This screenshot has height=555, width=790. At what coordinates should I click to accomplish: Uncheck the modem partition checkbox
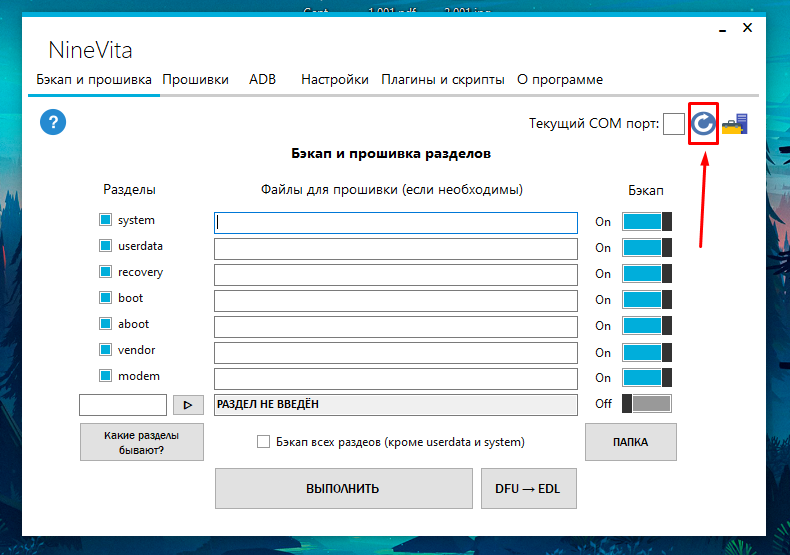[105, 376]
